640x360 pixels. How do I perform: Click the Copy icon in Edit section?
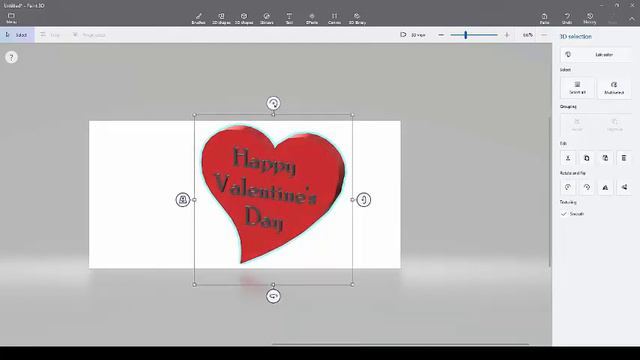point(587,158)
